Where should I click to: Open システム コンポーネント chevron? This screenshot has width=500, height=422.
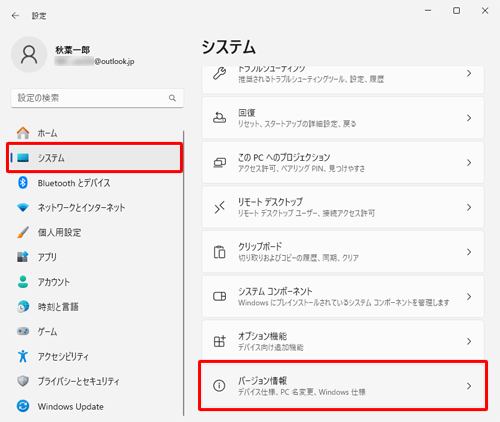click(x=469, y=296)
